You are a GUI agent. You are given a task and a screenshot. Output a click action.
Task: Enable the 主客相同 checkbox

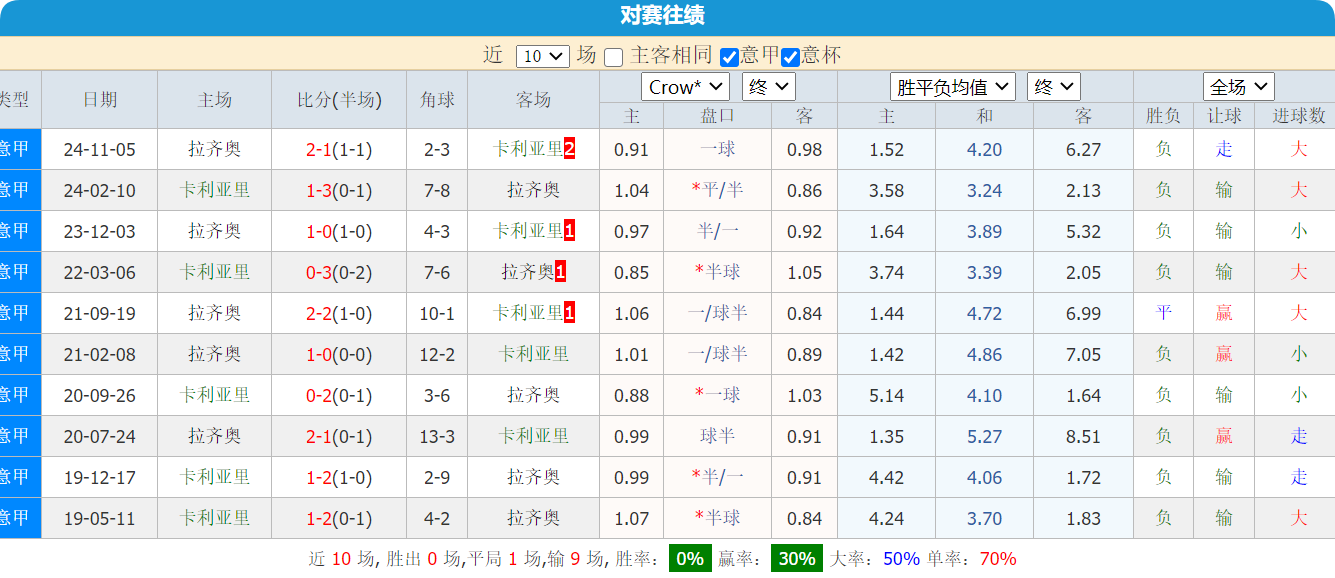[614, 56]
